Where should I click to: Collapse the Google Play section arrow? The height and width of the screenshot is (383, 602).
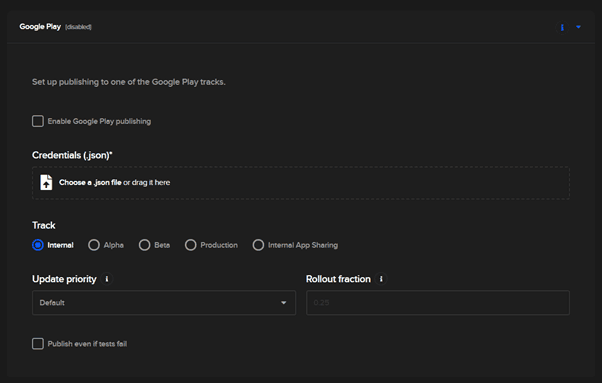578,27
